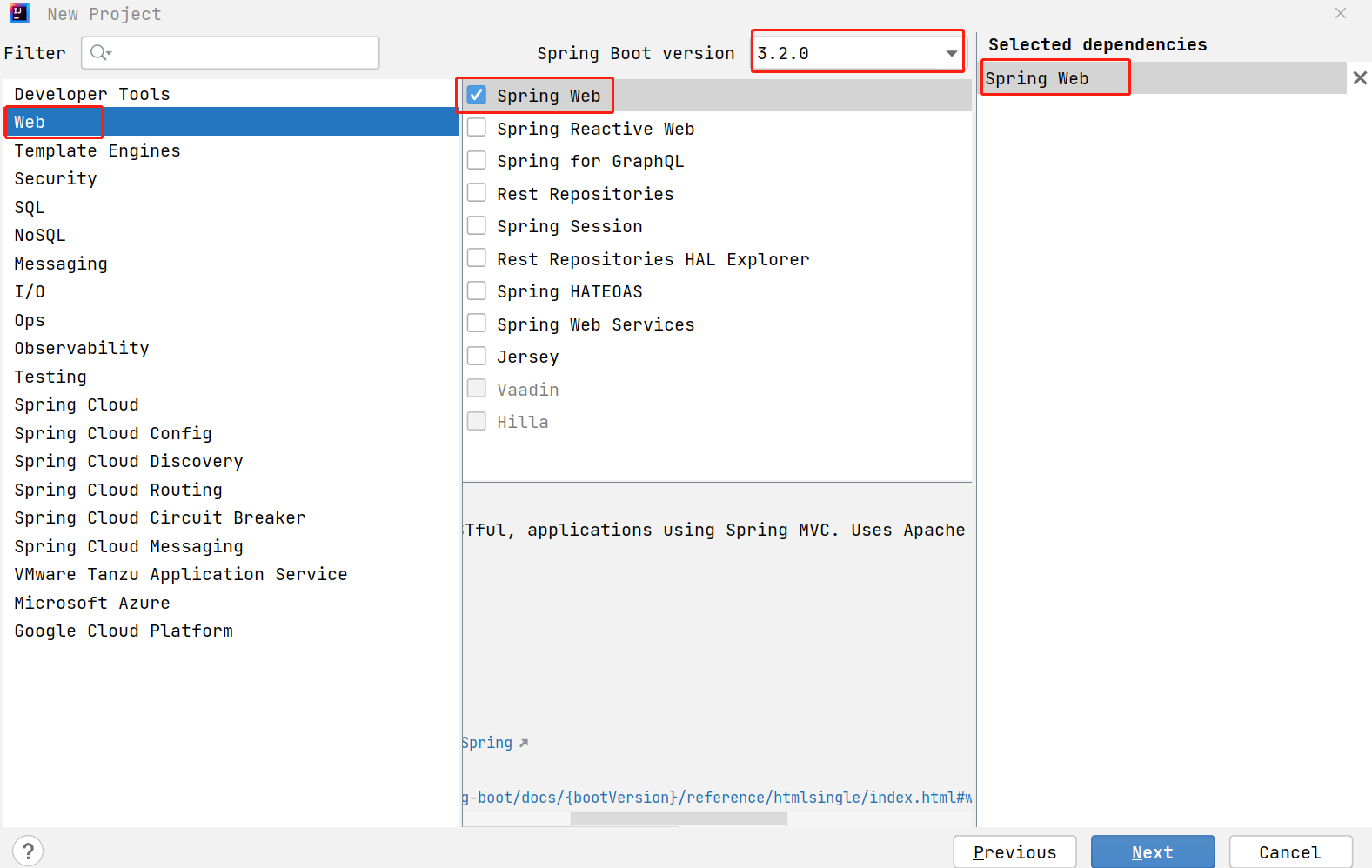Select the Web category
The height and width of the screenshot is (868, 1372).
pyautogui.click(x=231, y=122)
